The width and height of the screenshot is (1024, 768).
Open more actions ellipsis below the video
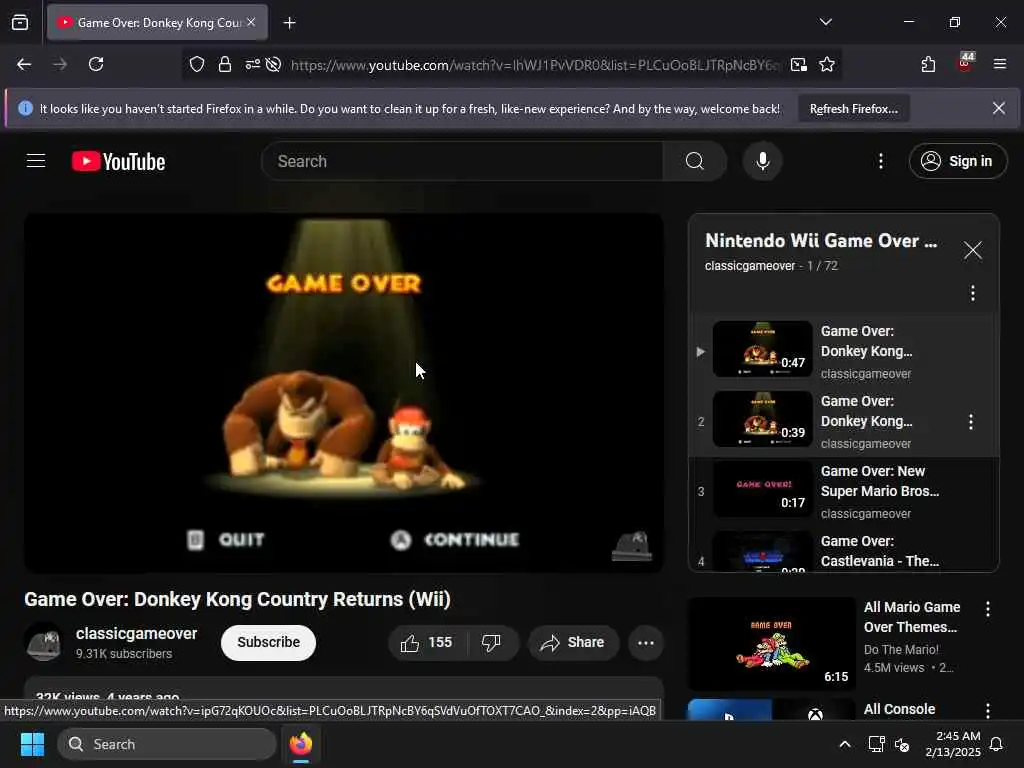pyautogui.click(x=646, y=643)
